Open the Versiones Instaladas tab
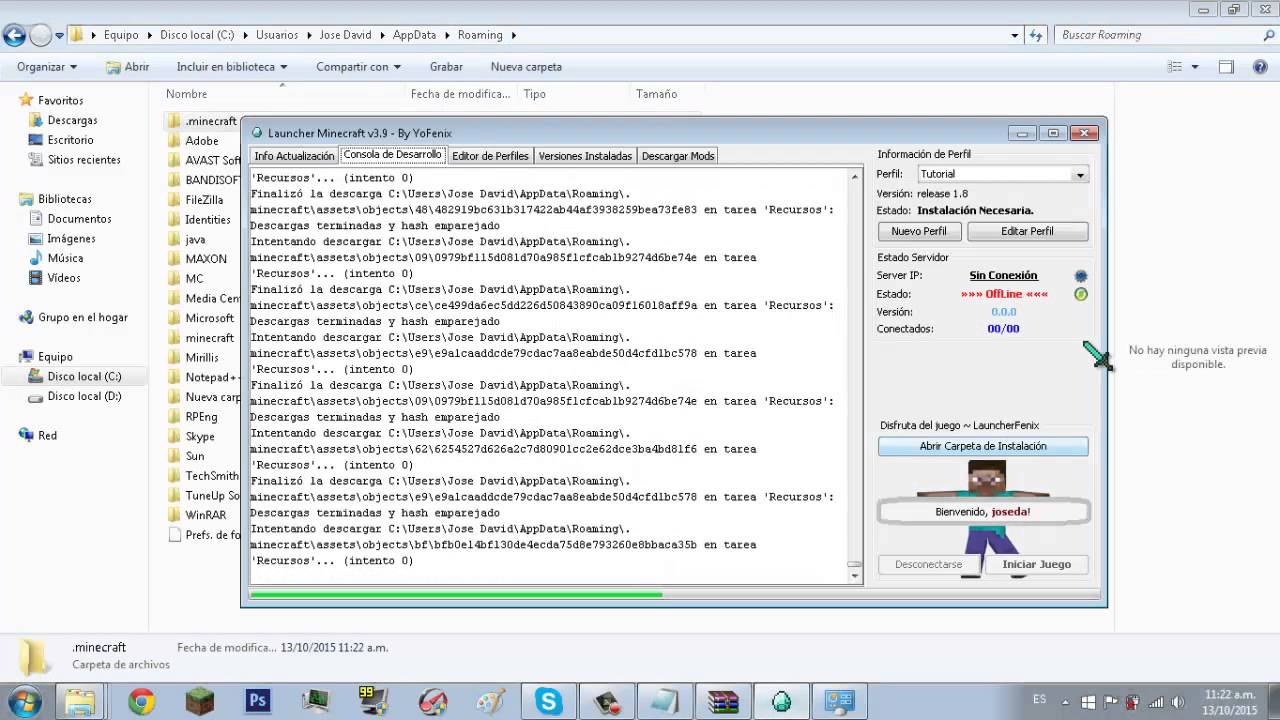This screenshot has width=1280, height=720. click(585, 156)
